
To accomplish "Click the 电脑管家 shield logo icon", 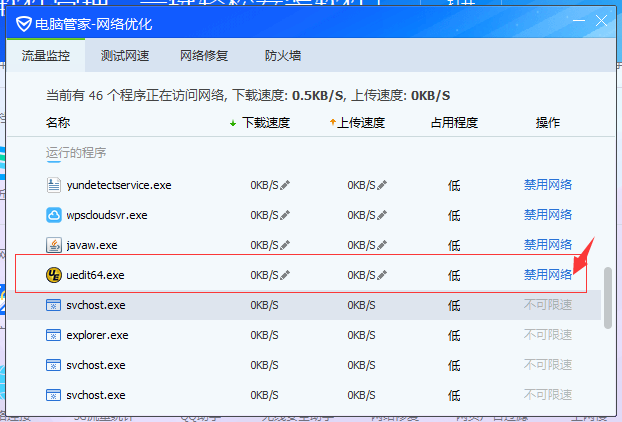I will (x=23, y=24).
